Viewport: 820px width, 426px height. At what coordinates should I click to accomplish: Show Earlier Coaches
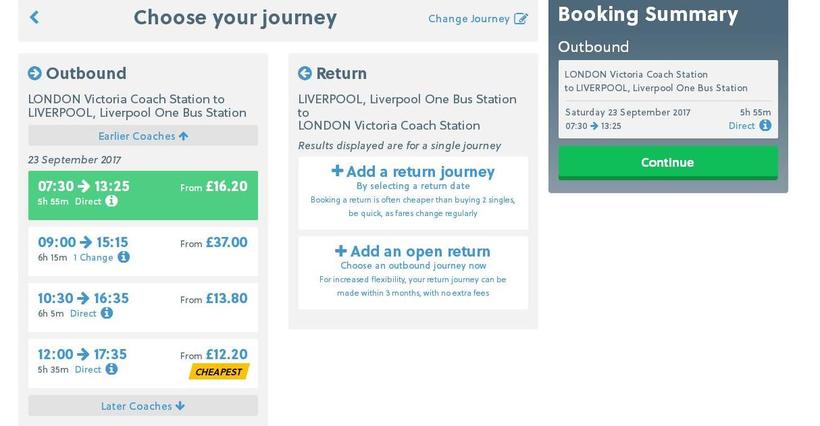click(143, 136)
